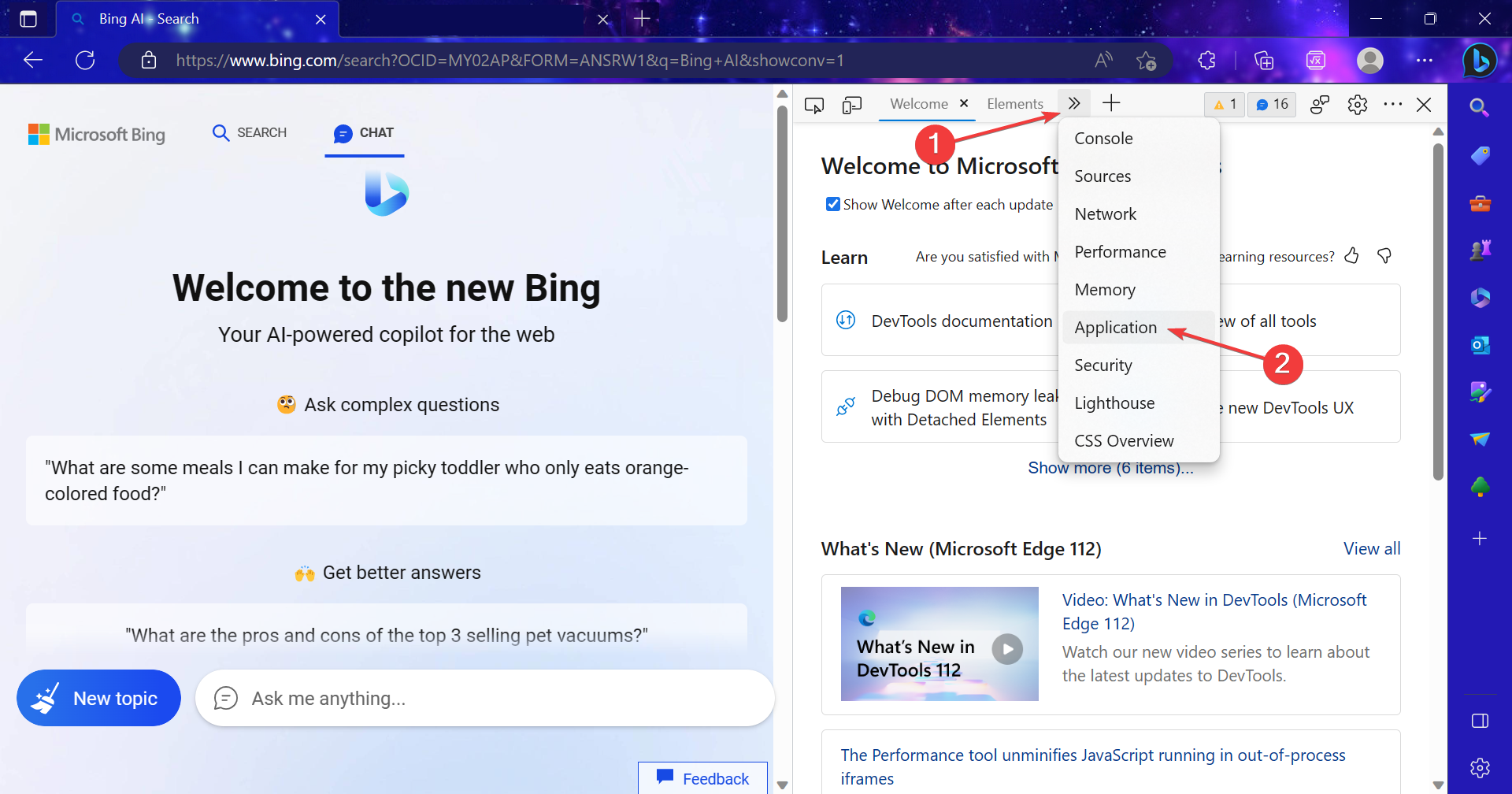The image size is (1512, 794).
Task: Open More tools chevron in DevTools
Action: click(x=1074, y=103)
